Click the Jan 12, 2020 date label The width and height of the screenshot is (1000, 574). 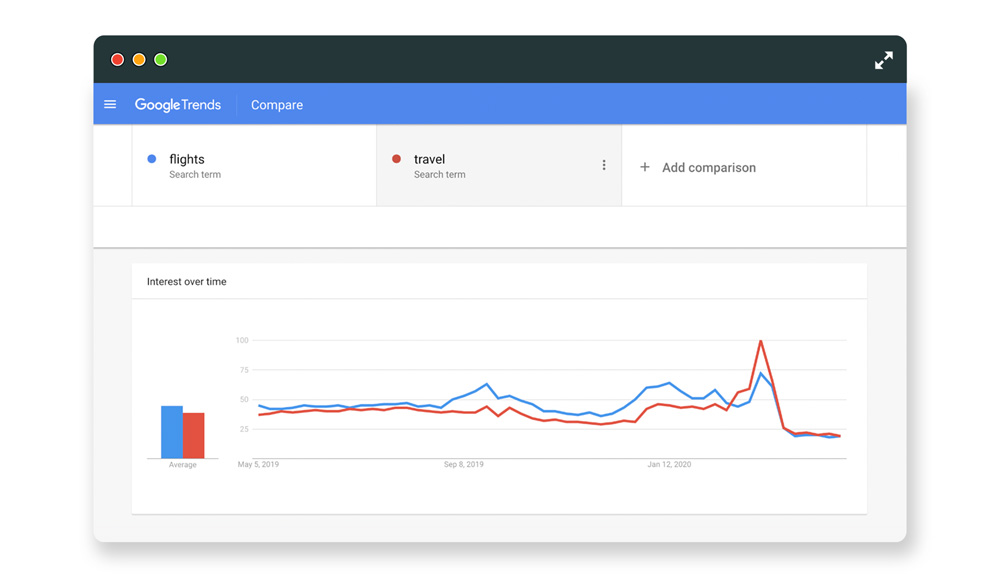pos(669,465)
